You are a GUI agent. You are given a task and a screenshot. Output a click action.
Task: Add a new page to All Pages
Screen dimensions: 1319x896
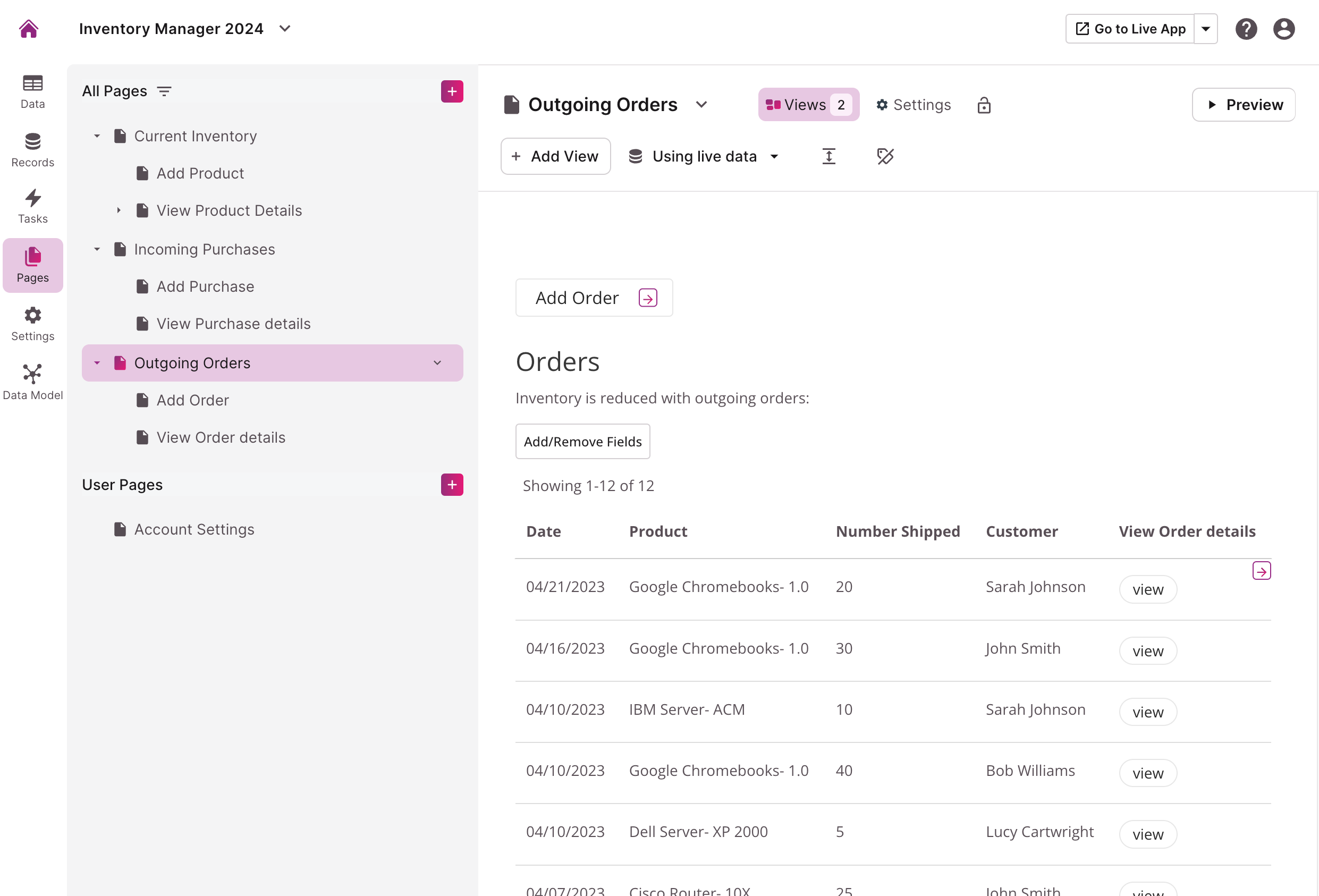[x=452, y=91]
